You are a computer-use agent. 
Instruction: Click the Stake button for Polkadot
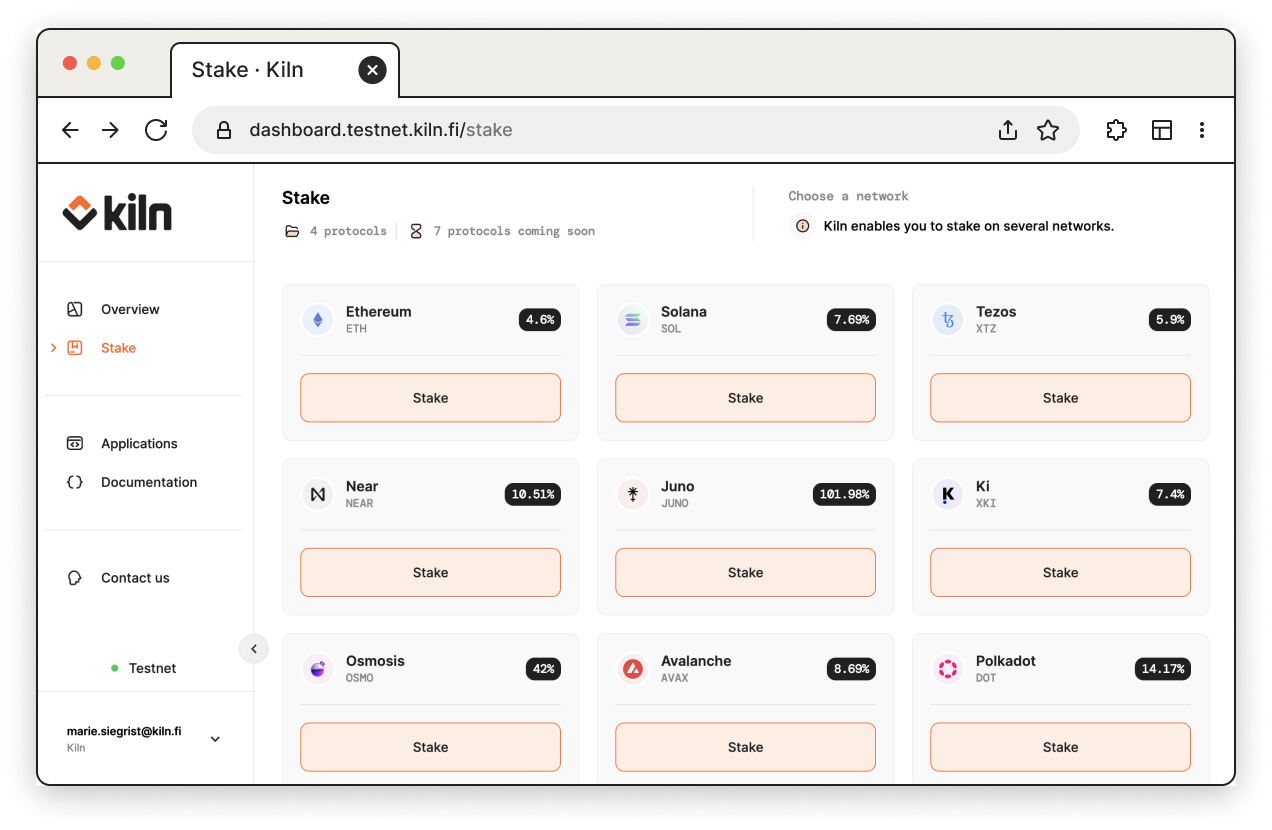1060,747
